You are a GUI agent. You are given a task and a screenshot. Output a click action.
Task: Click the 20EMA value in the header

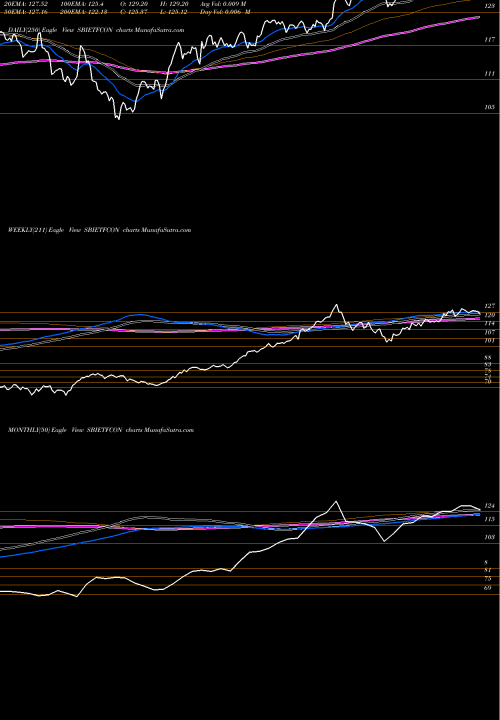tap(26, 4)
